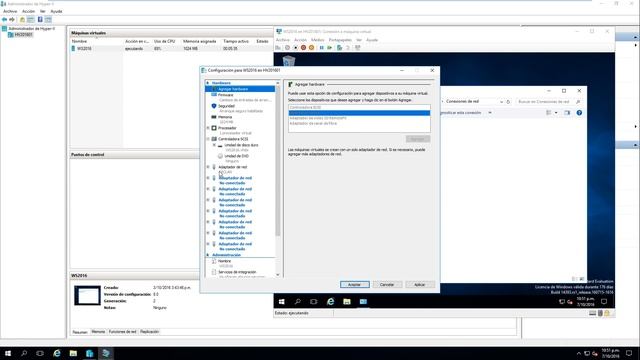Click Aceptar in settings dialog
Screen dimensions: 640x360
[354, 284]
